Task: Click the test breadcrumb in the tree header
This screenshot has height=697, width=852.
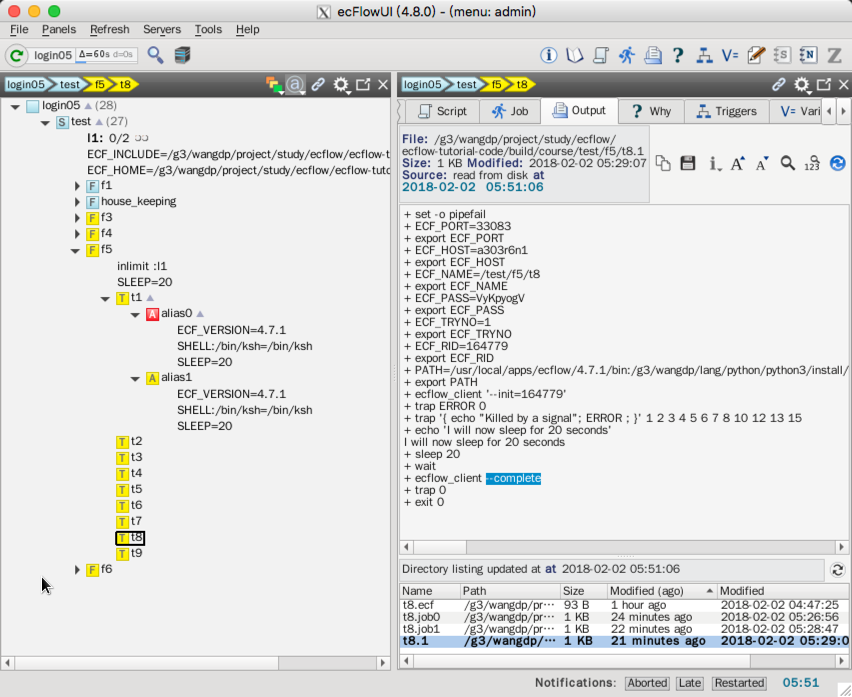Action: click(x=69, y=84)
